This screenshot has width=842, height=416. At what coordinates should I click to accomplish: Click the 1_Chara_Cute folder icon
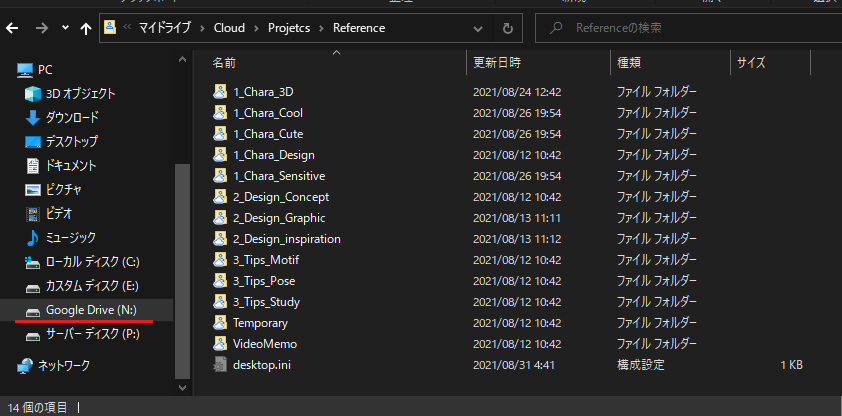(220, 134)
